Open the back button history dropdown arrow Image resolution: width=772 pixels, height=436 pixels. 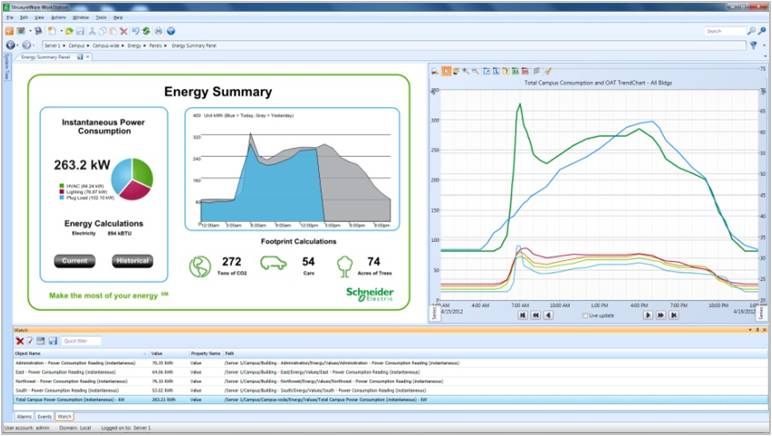pyautogui.click(x=17, y=45)
